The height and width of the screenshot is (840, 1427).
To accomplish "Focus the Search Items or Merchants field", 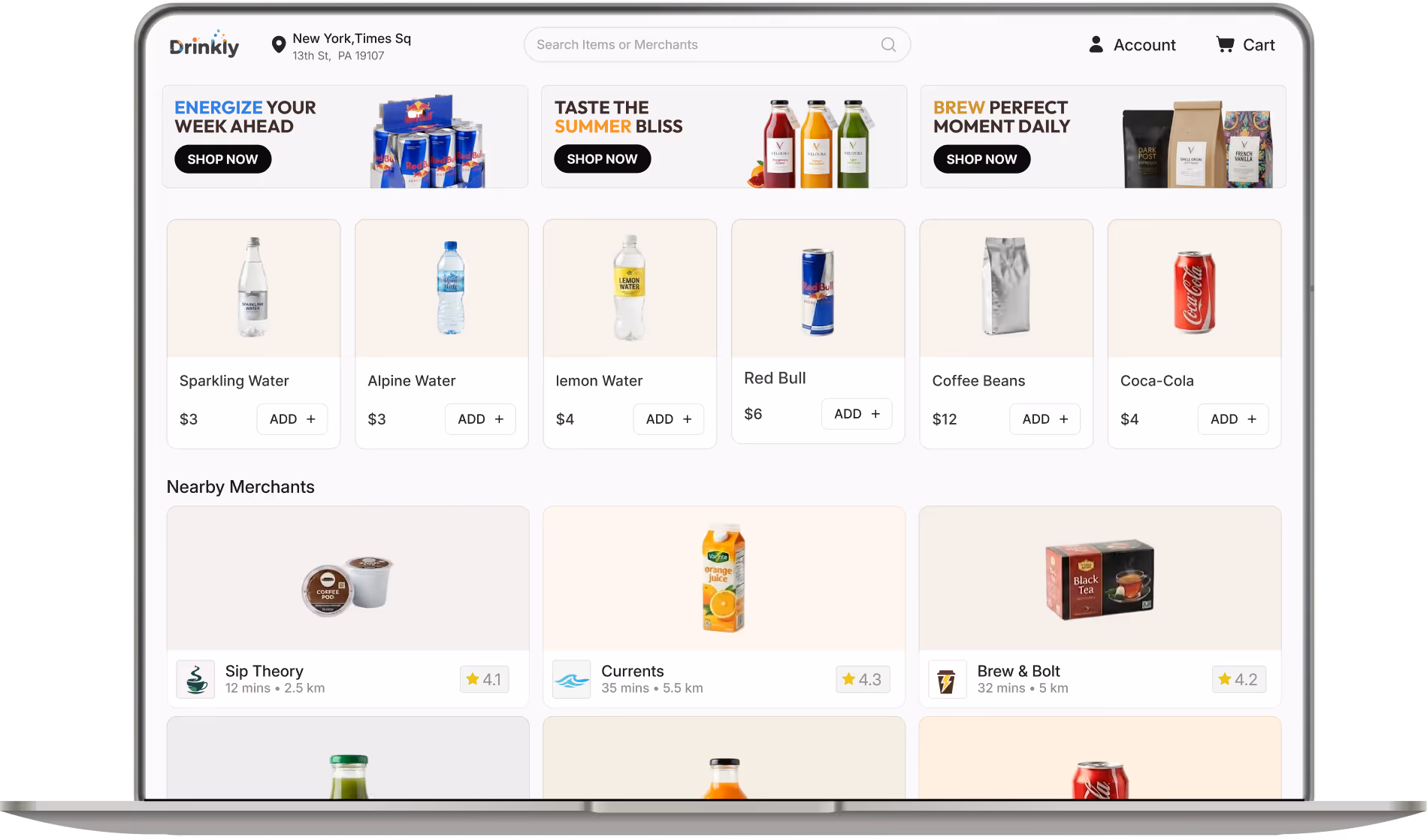I will point(717,44).
